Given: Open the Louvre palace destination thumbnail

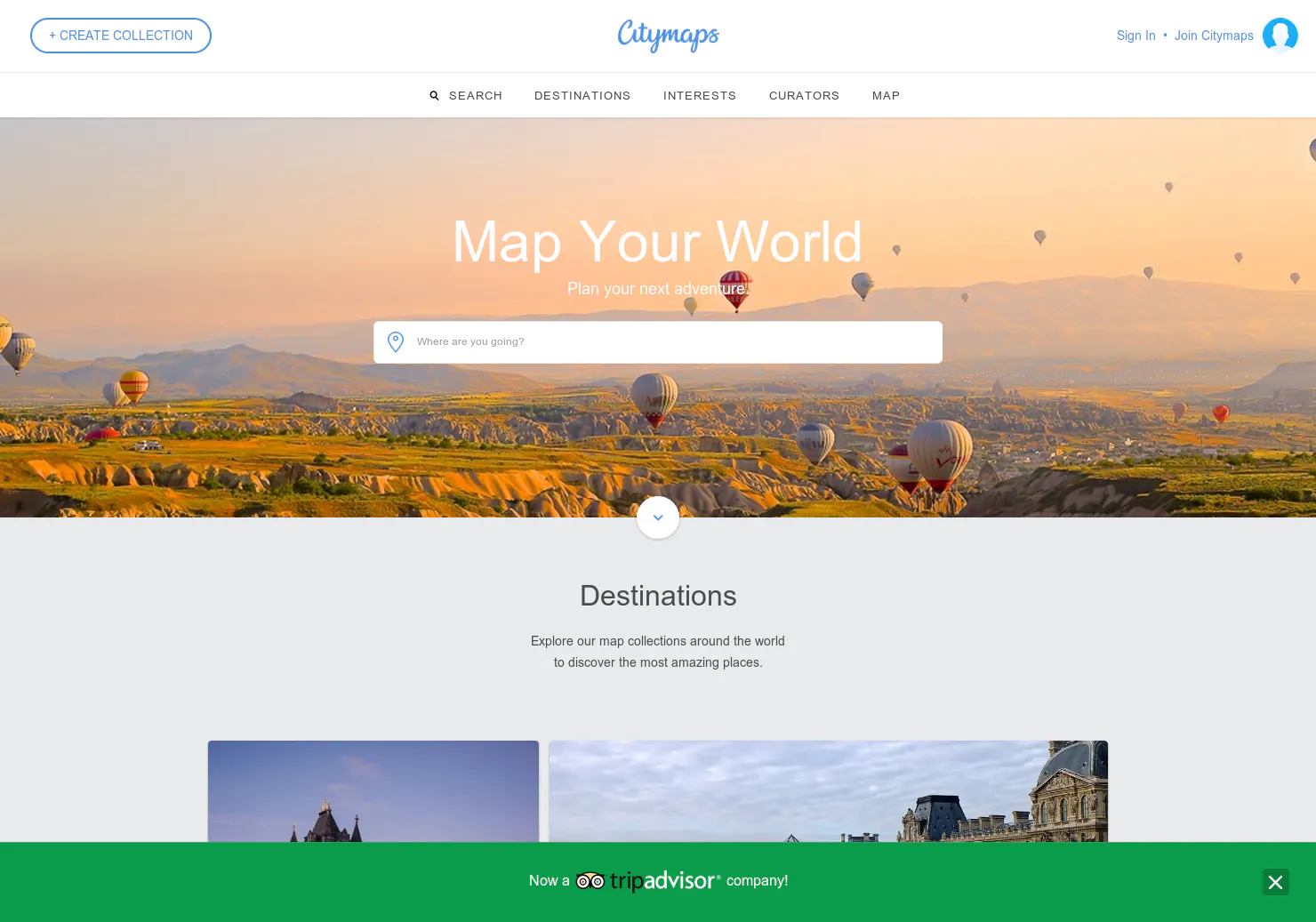Looking at the screenshot, I should 829,791.
